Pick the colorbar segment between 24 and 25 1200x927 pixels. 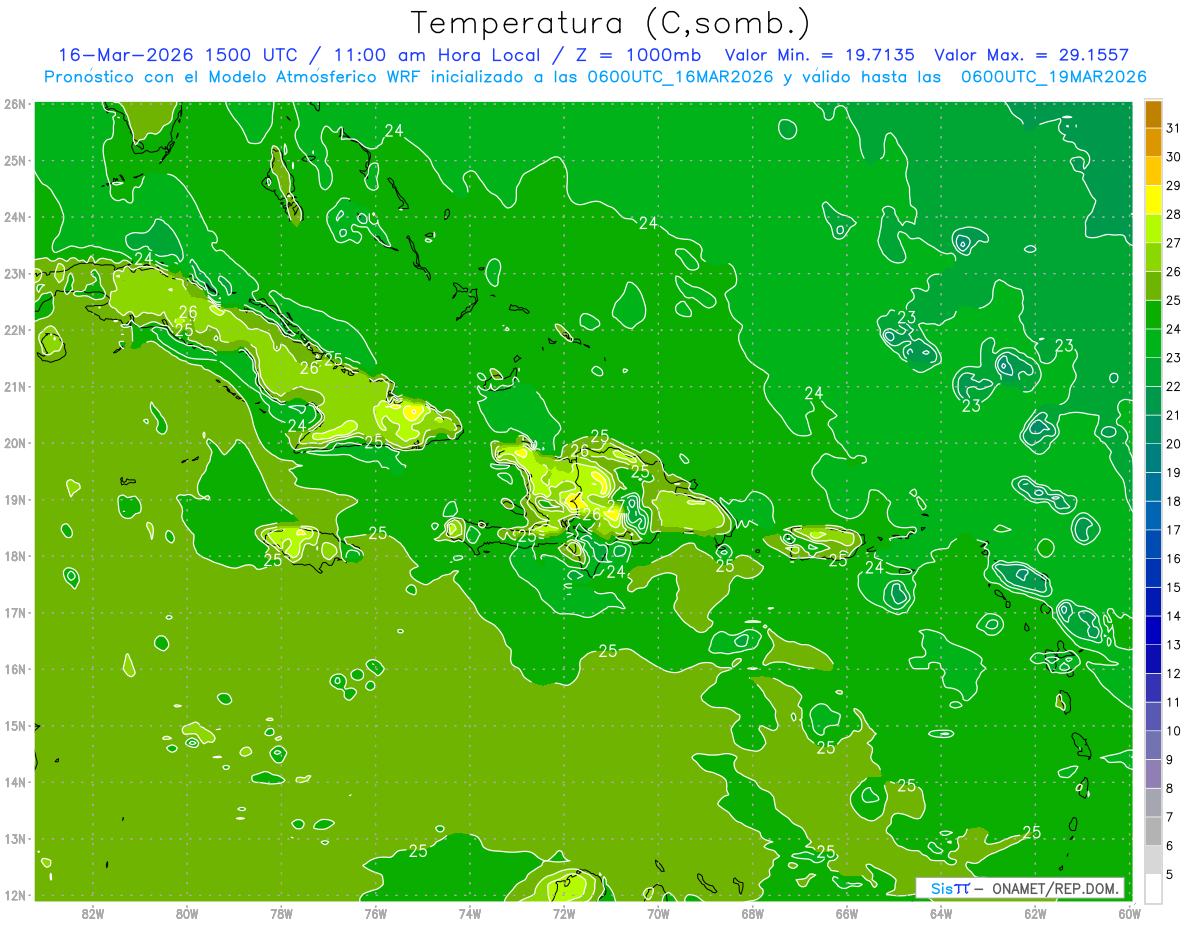[x=1153, y=315]
